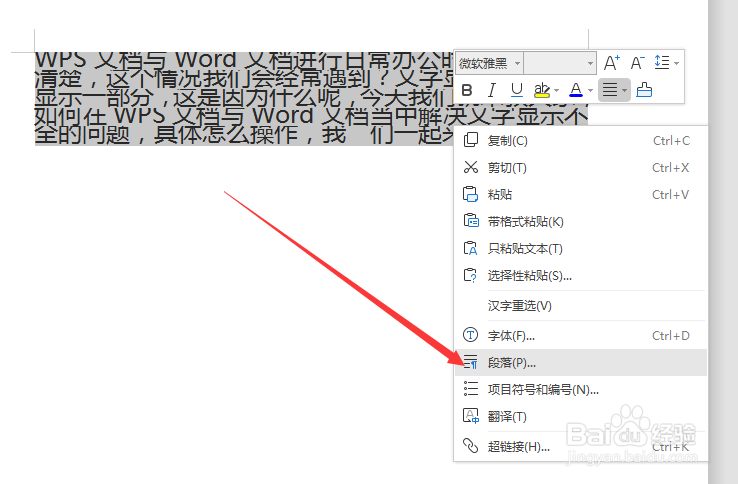Viewport: 738px width, 484px height.
Task: Apply the font color A button
Action: coord(576,90)
